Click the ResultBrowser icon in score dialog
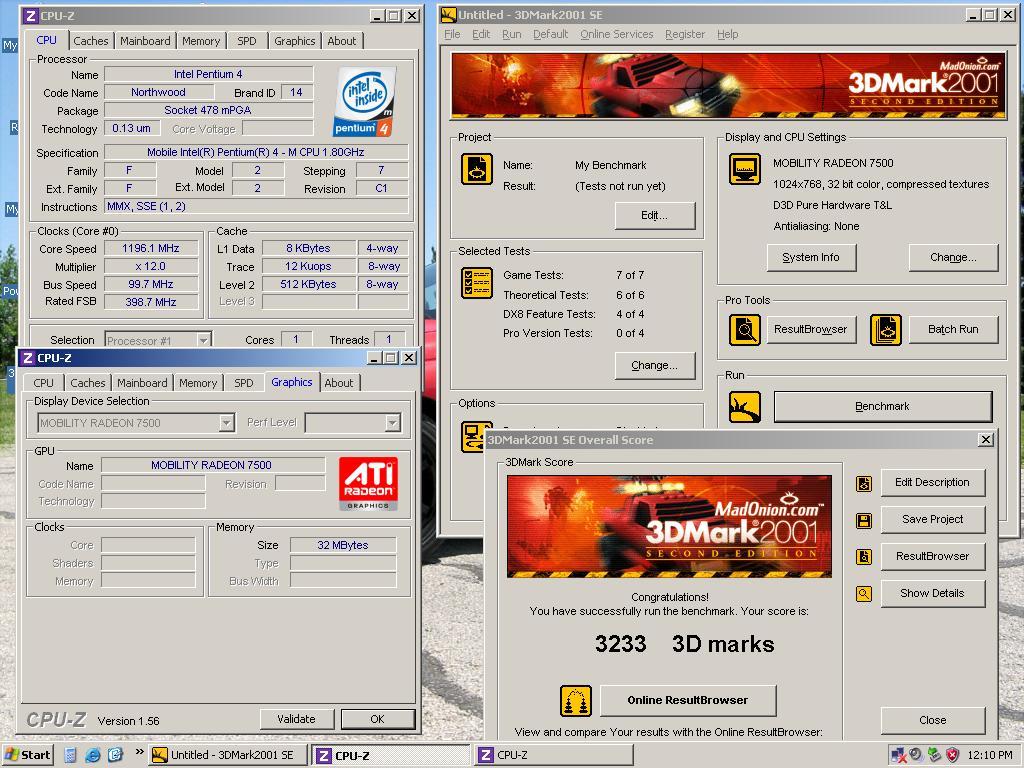The width and height of the screenshot is (1024, 768). tap(864, 556)
